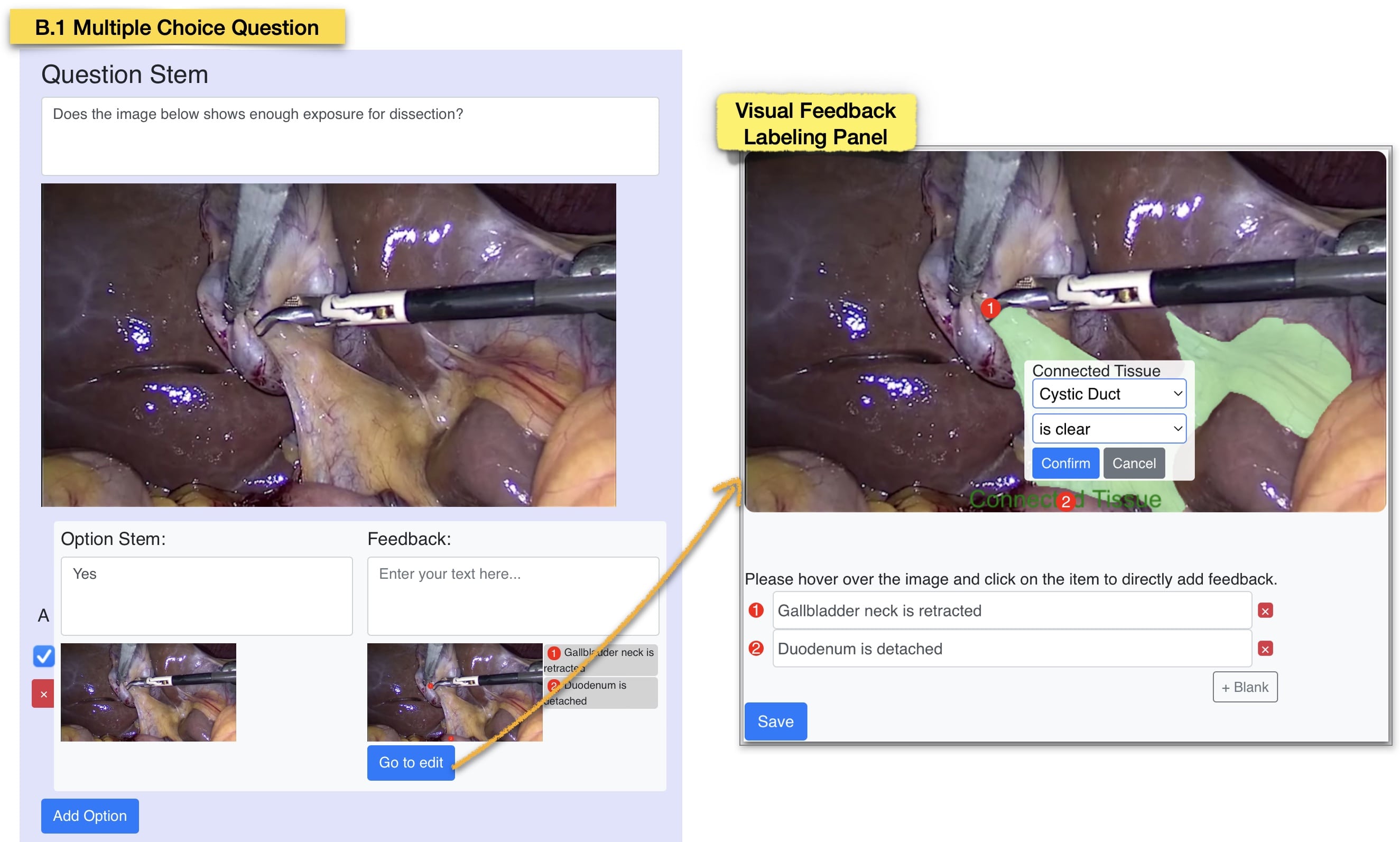Open the Cystic Duct dropdown
The image size is (1400, 842).
click(x=1108, y=394)
